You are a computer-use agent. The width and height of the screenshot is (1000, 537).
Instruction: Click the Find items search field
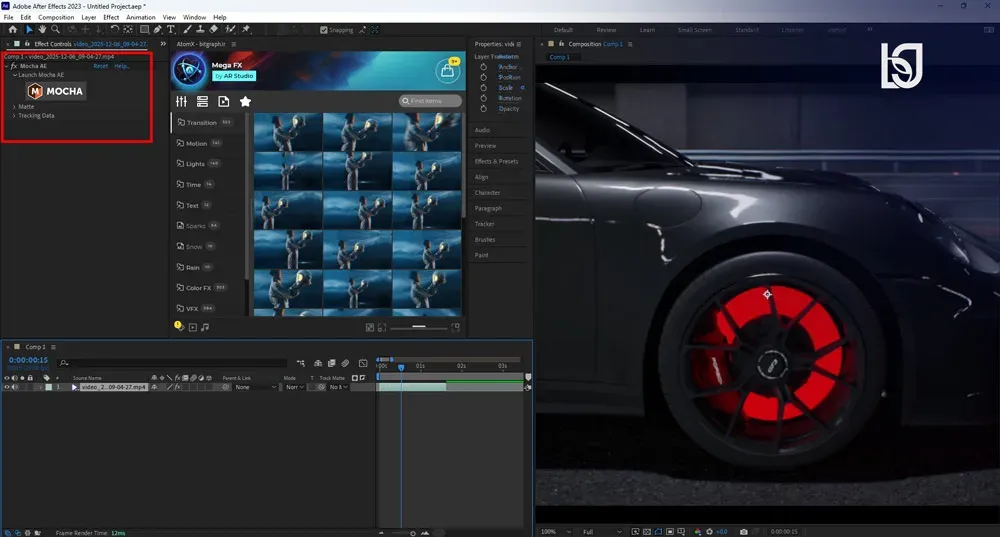point(430,101)
